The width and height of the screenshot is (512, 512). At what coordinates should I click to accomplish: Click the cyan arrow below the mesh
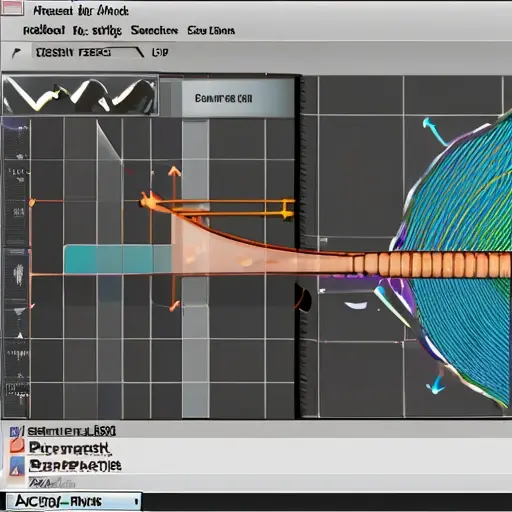click(436, 385)
